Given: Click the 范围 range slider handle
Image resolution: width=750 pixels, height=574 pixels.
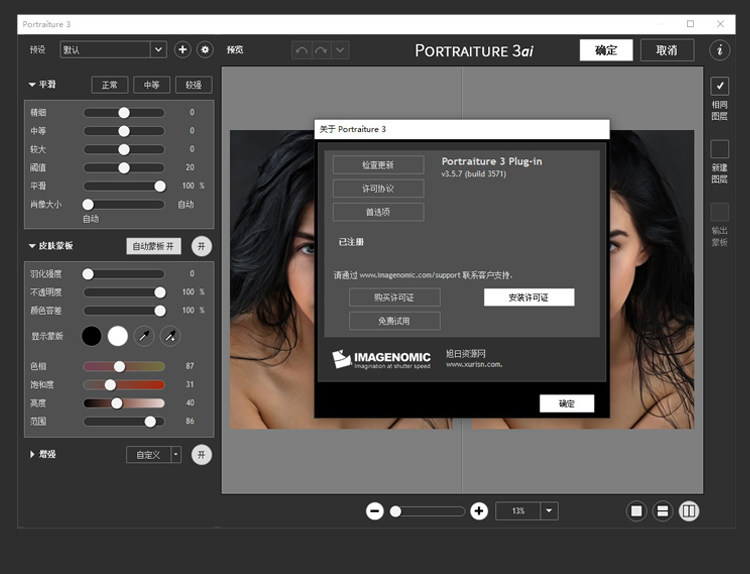Looking at the screenshot, I should pos(150,421).
